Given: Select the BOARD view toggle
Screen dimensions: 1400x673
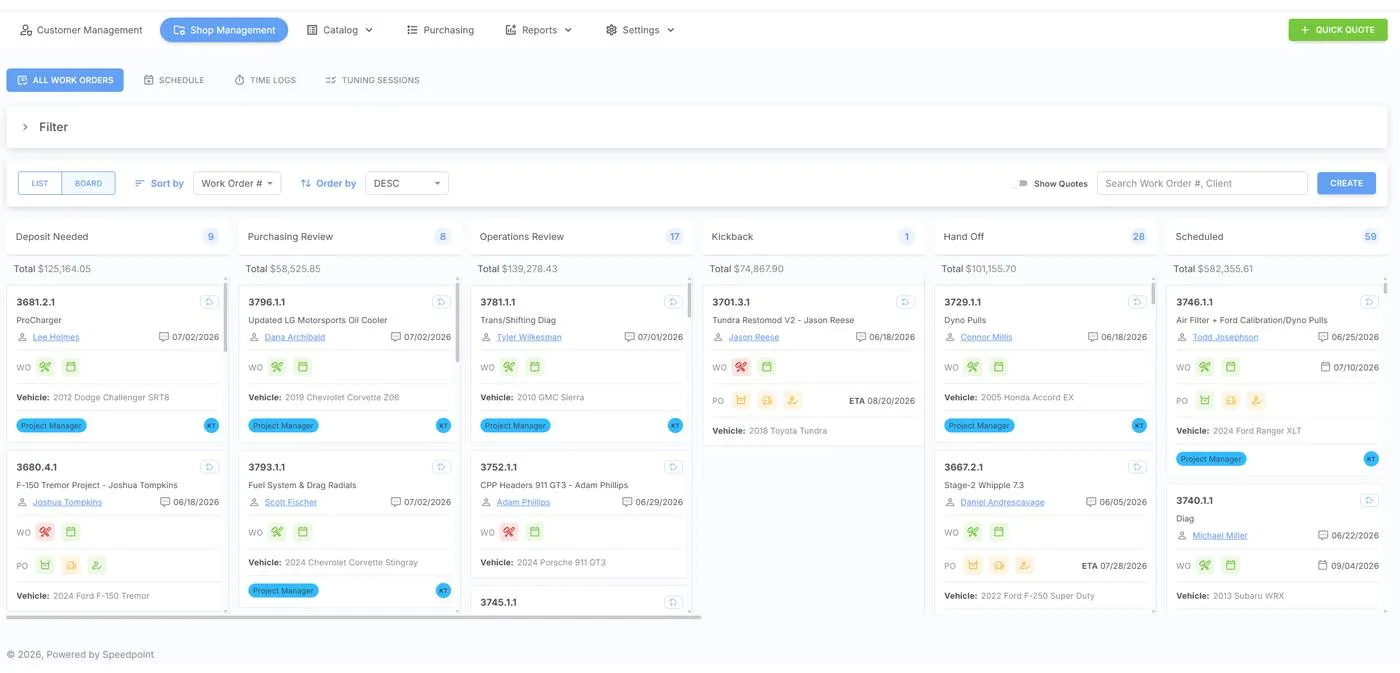Looking at the screenshot, I should point(88,183).
